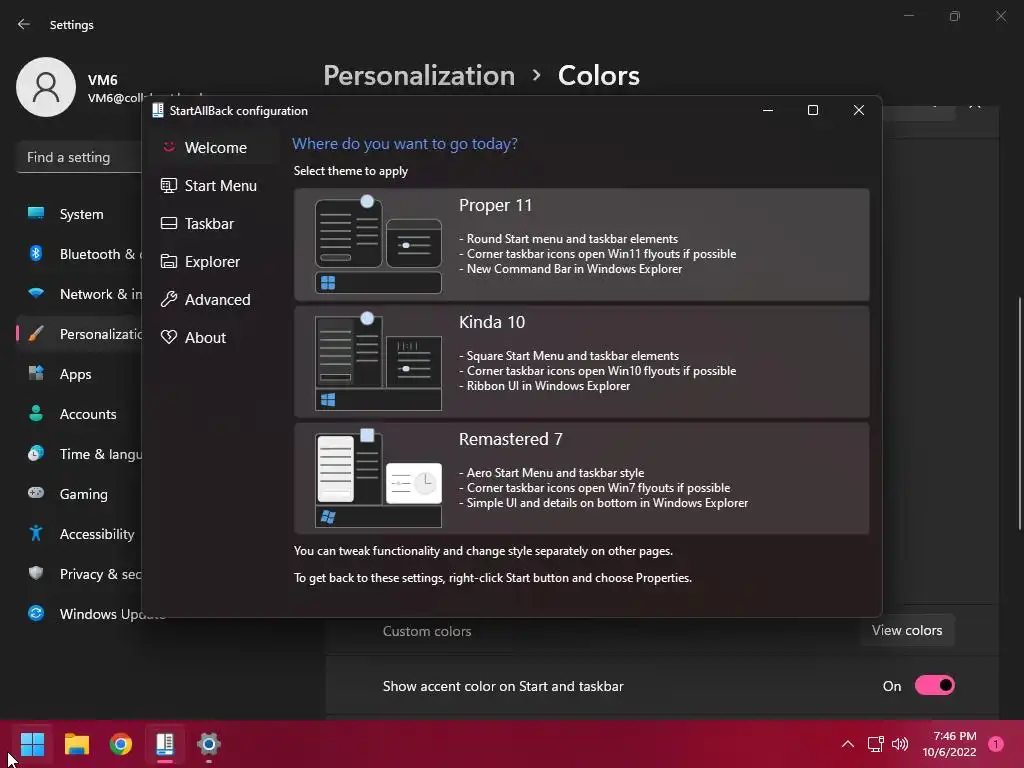Open Accessibility in the Settings sidebar
Image resolution: width=1024 pixels, height=768 pixels.
coord(80,534)
